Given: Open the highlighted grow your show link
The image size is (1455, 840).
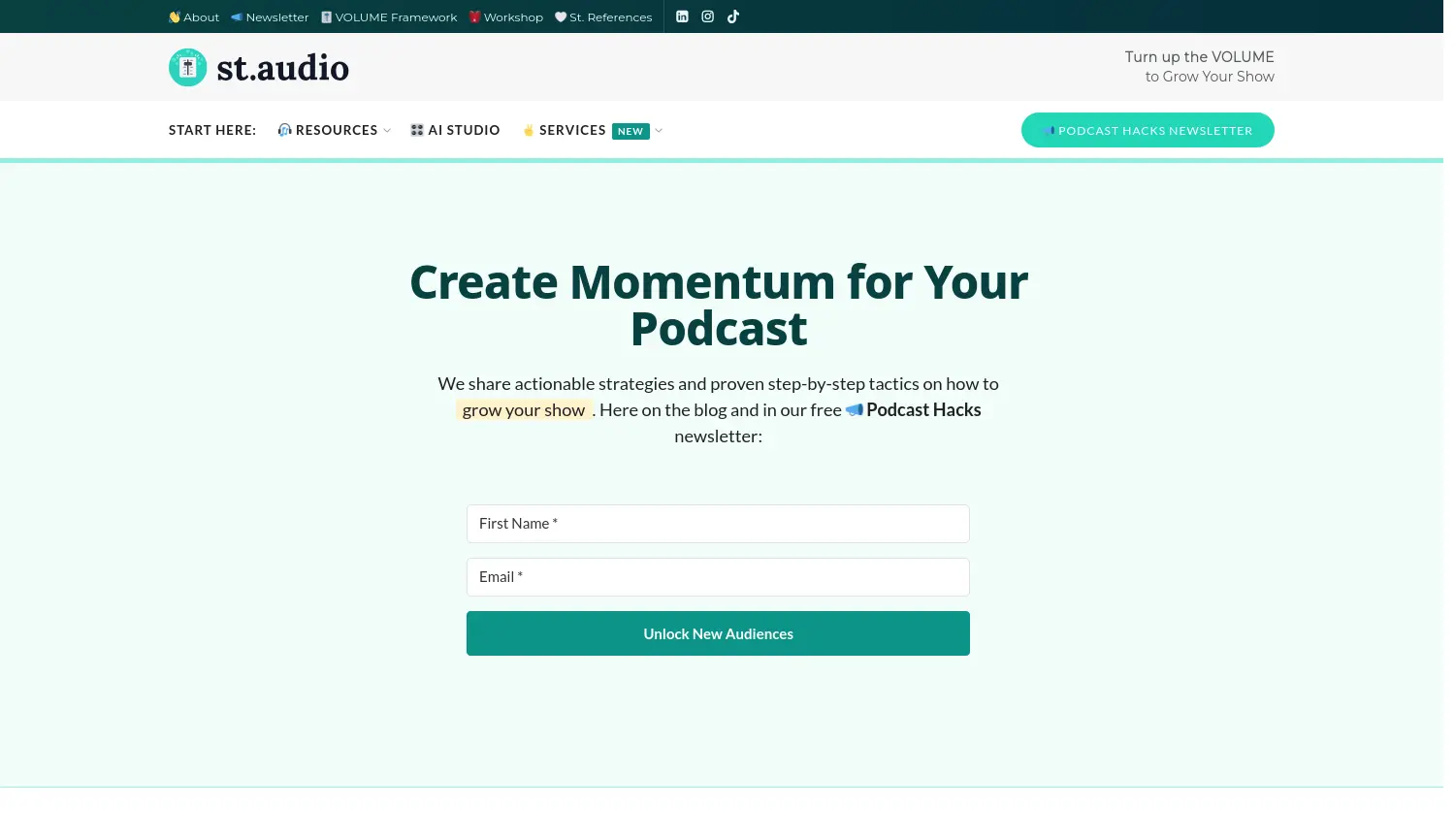Looking at the screenshot, I should tap(524, 409).
